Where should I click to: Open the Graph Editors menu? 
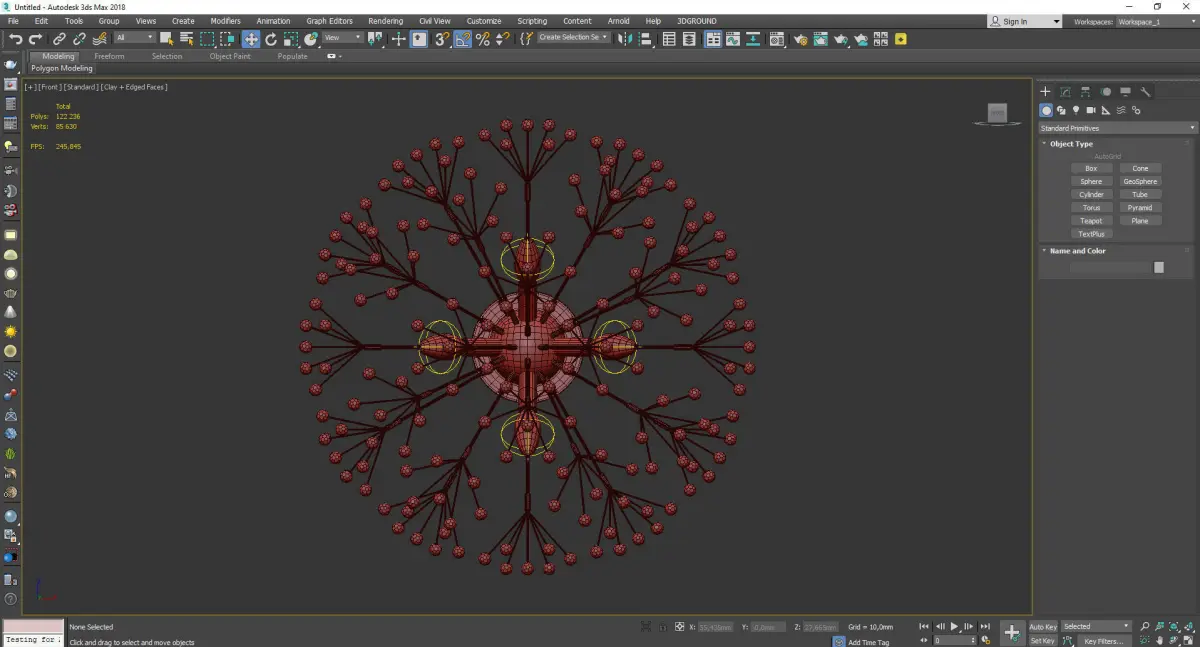pos(329,21)
